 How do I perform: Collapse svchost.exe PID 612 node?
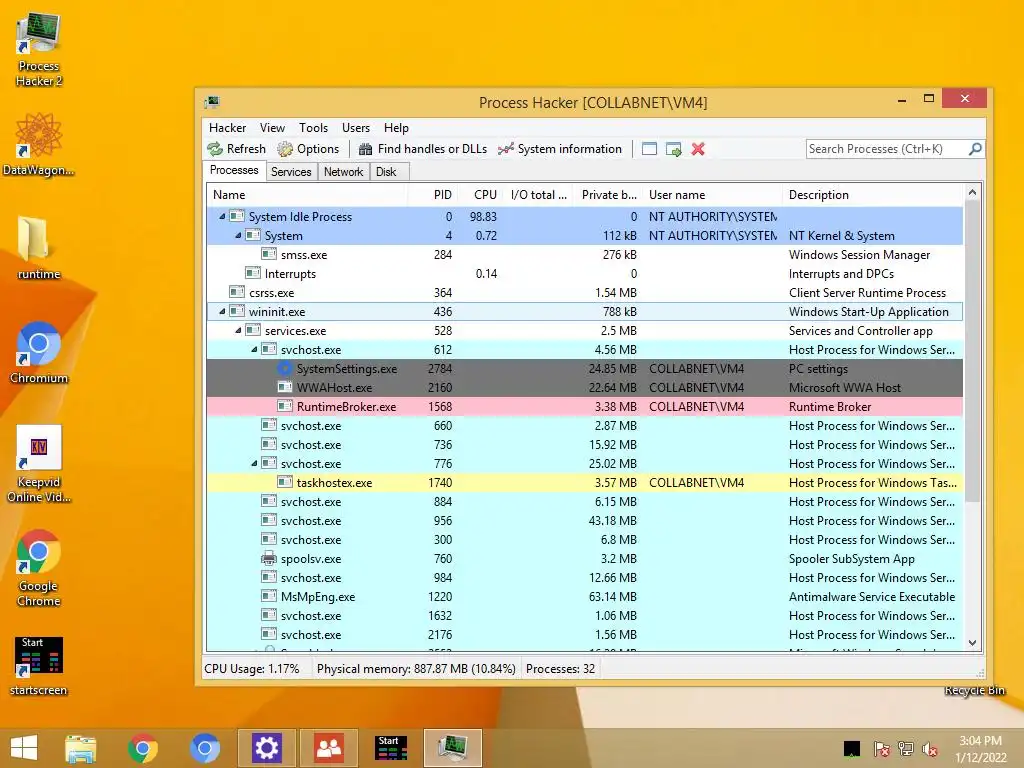pos(254,349)
